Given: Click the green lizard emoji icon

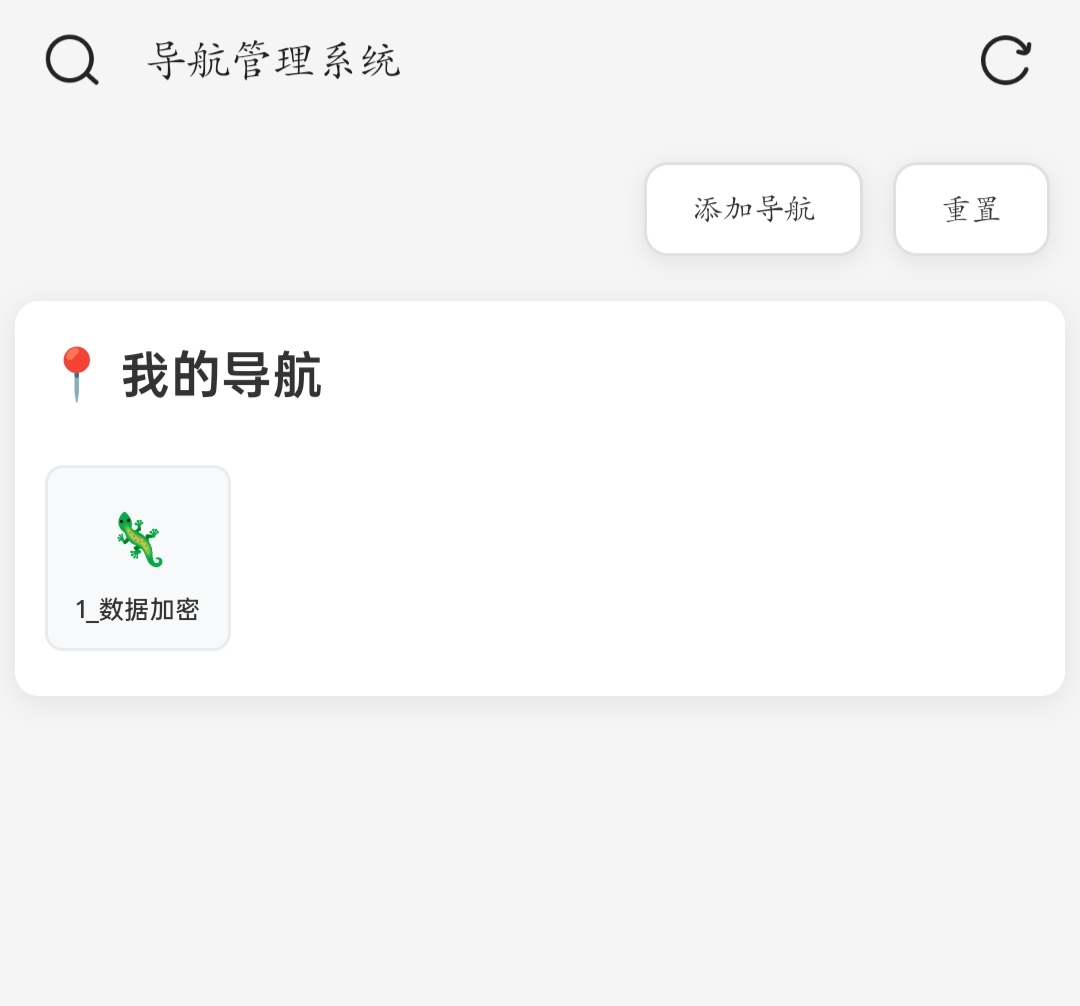Looking at the screenshot, I should click(139, 539).
